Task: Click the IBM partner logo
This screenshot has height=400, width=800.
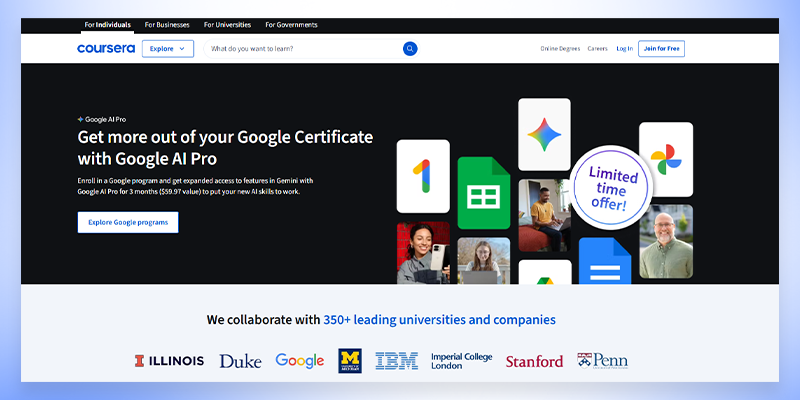Action: coord(396,361)
